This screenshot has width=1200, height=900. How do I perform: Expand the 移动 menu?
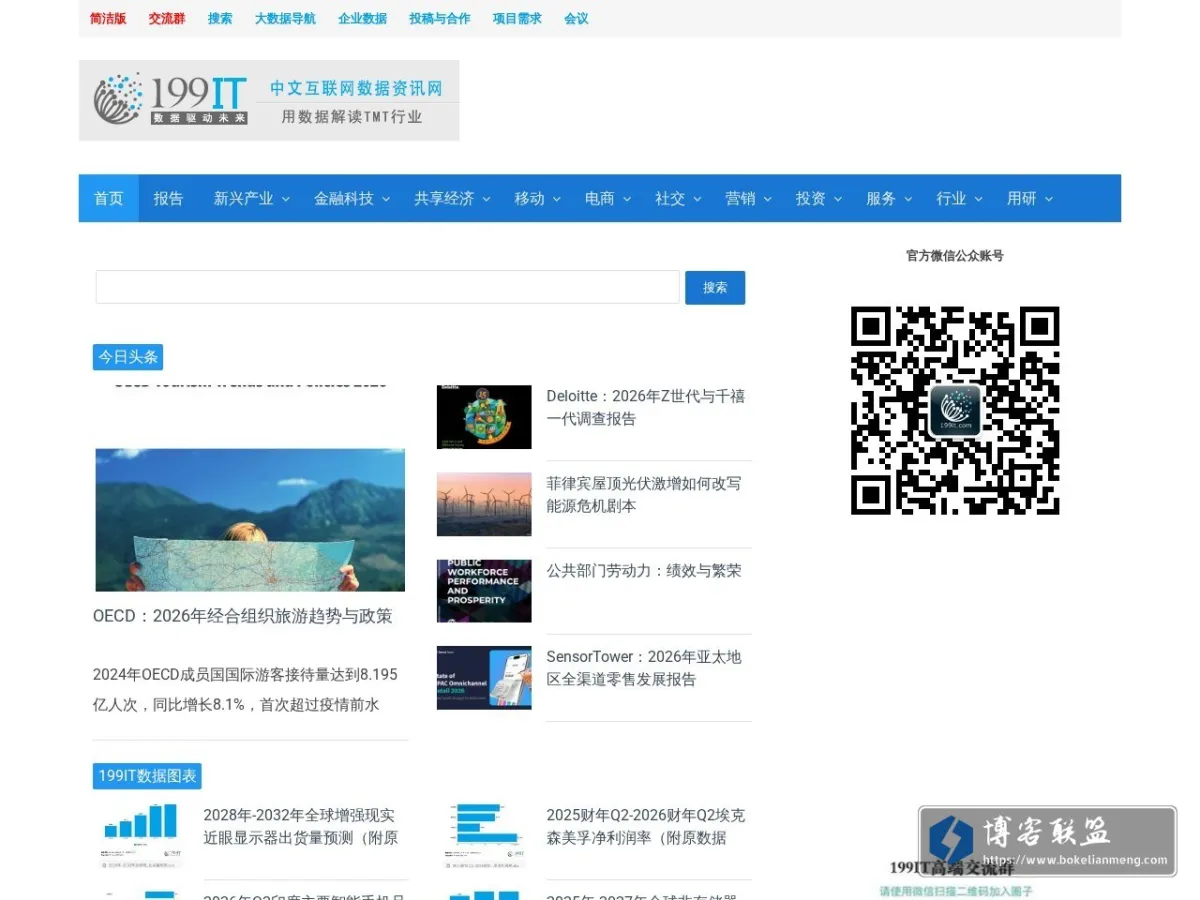pos(537,198)
